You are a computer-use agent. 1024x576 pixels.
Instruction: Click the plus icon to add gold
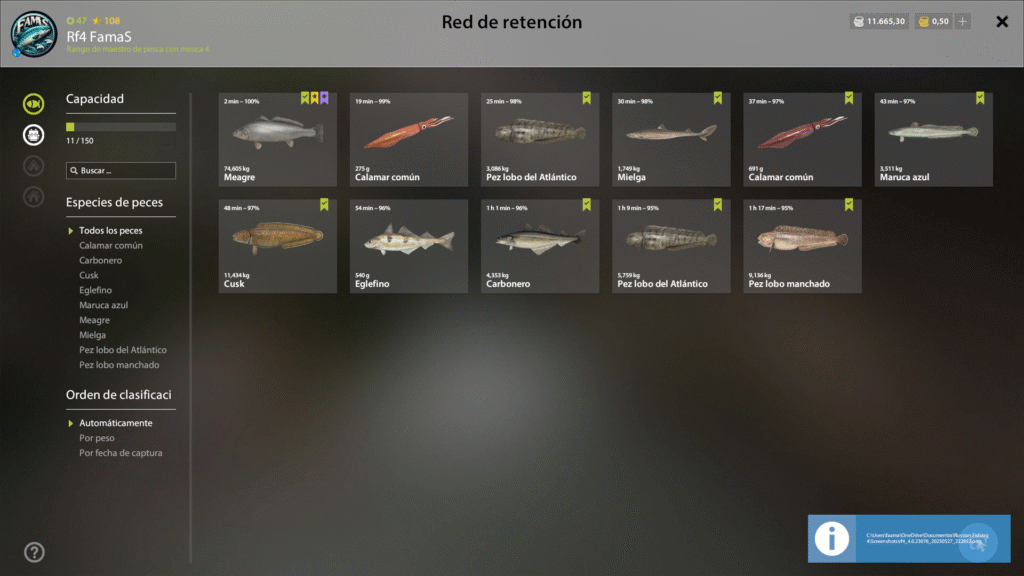[963, 22]
